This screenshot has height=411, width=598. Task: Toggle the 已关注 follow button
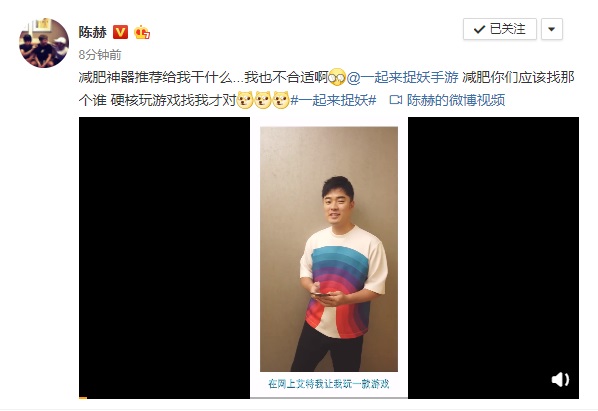coord(500,29)
